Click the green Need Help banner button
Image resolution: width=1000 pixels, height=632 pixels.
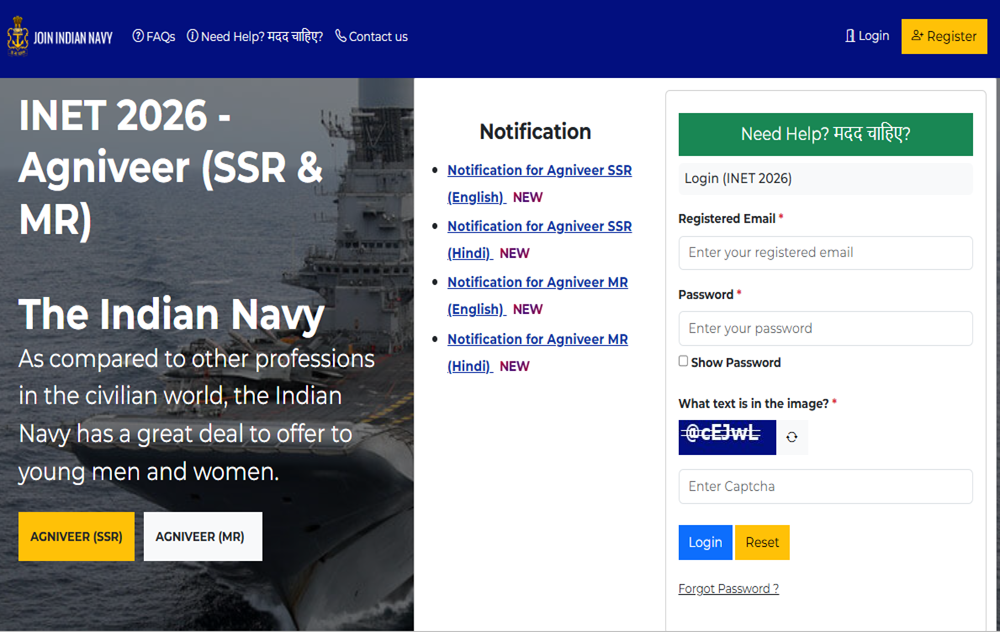[825, 134]
